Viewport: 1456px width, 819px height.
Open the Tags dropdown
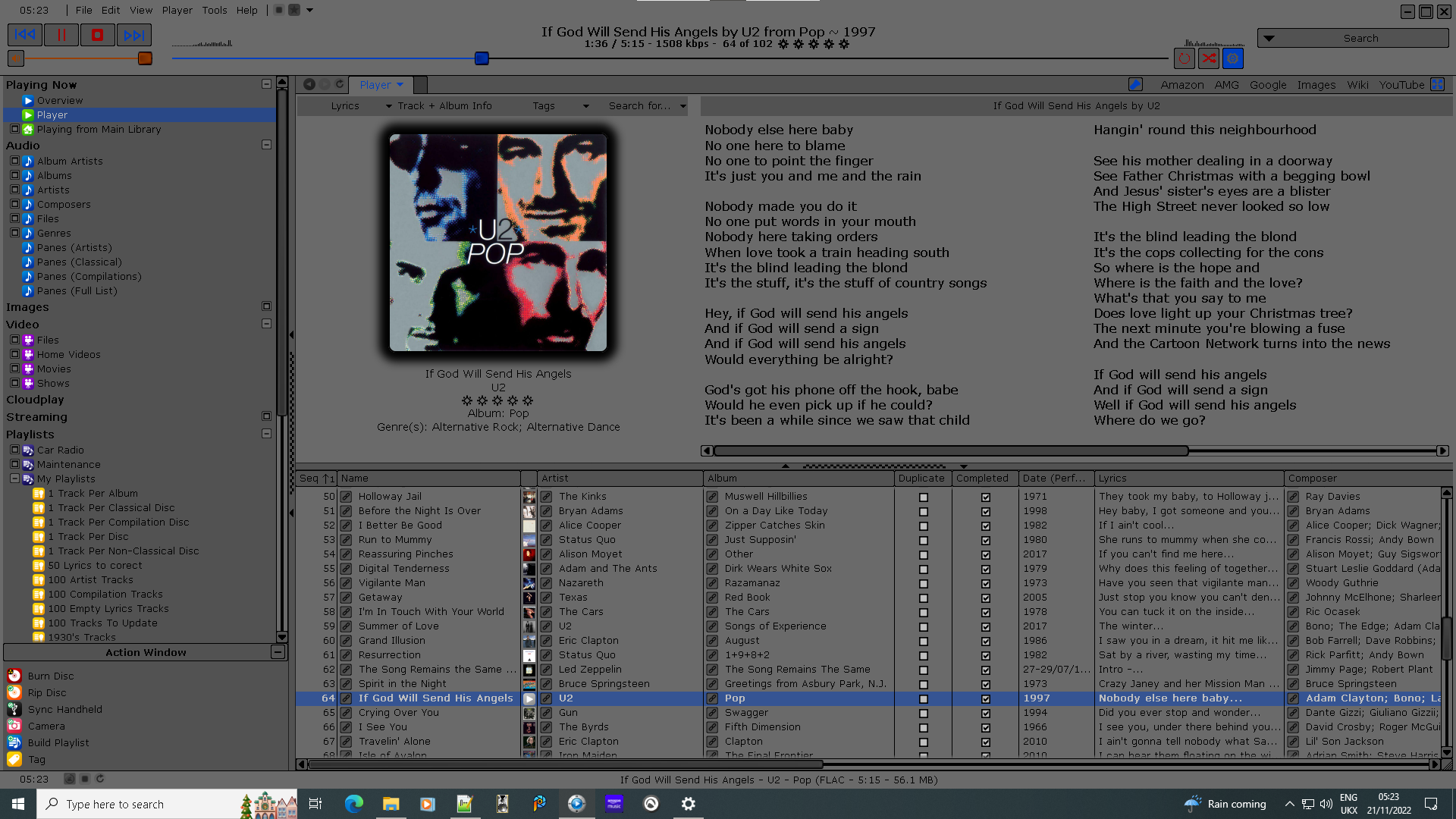560,106
